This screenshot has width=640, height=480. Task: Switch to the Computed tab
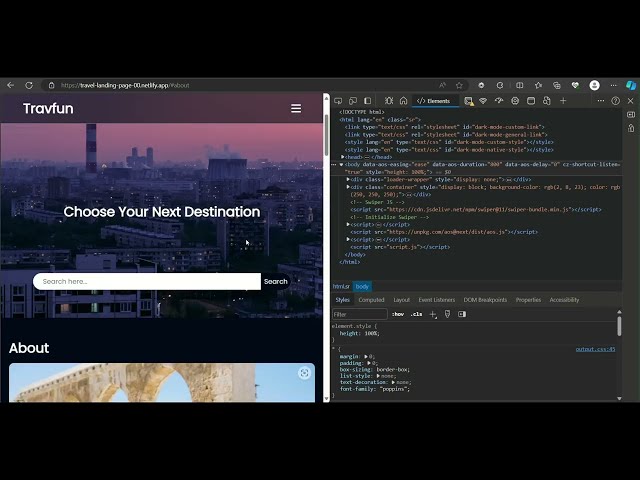click(x=371, y=300)
